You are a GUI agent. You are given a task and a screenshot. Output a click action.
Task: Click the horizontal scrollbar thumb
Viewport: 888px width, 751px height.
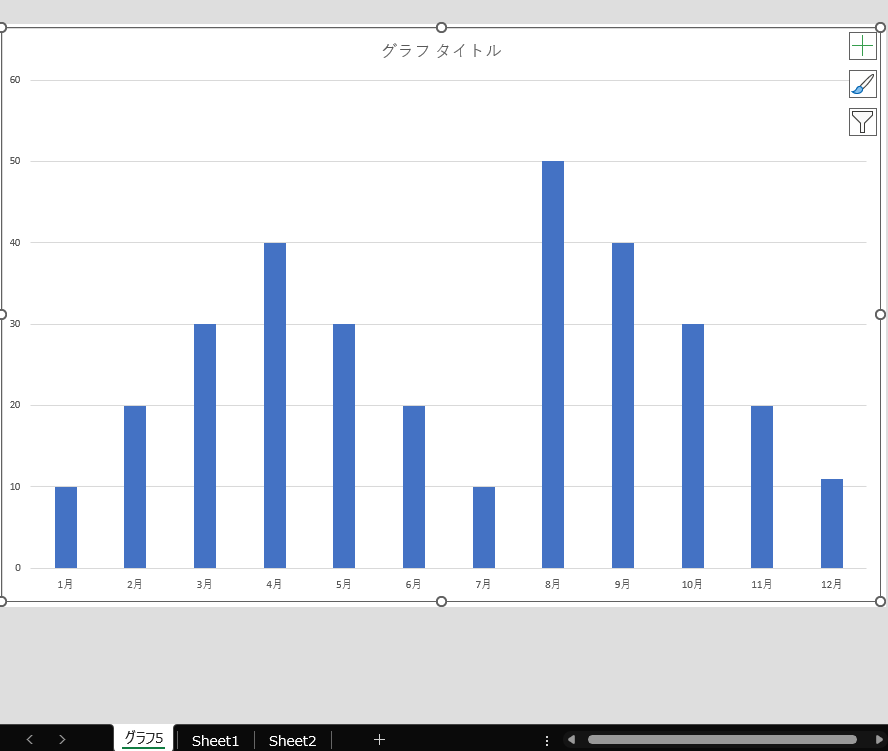point(722,739)
